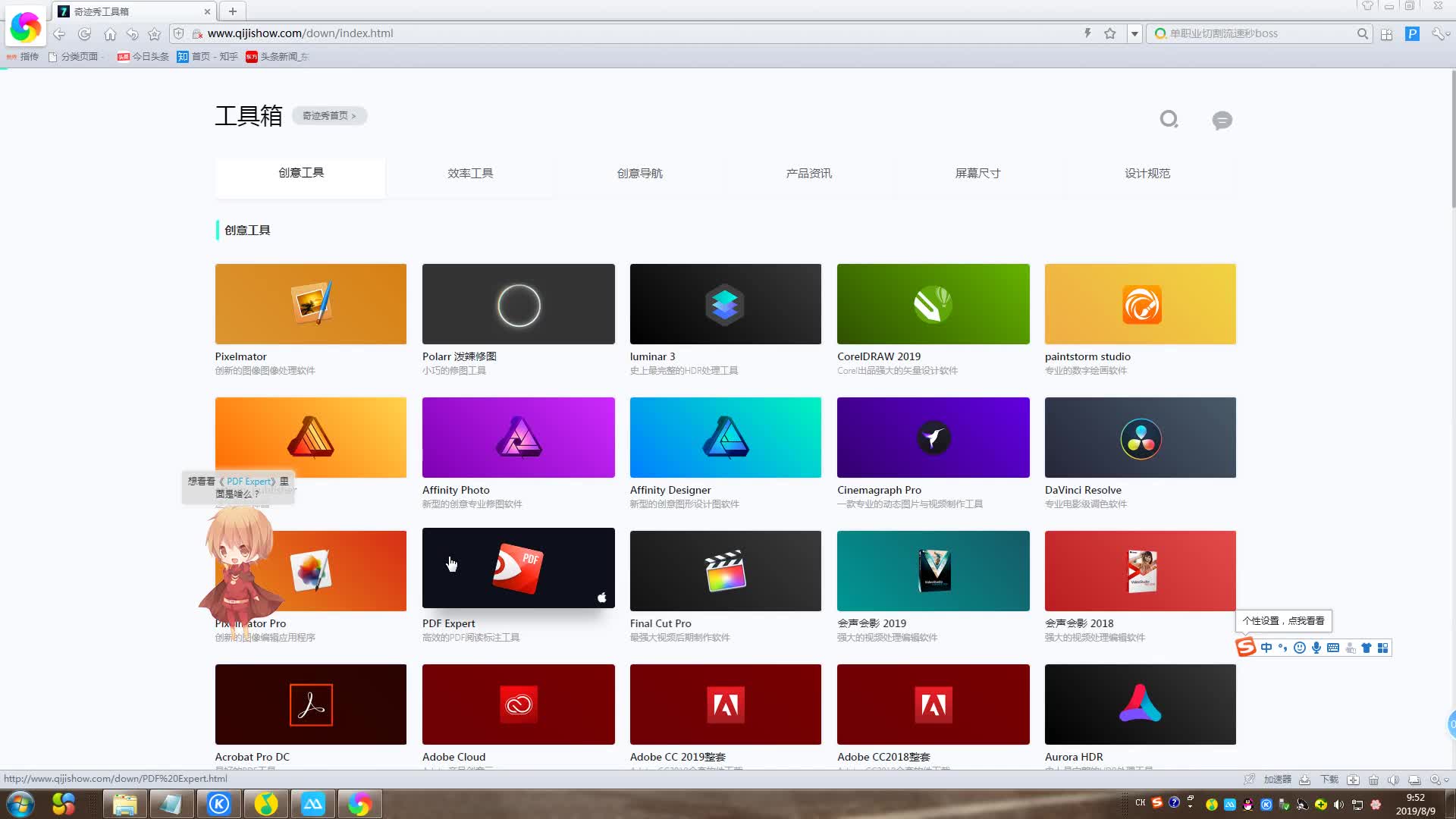Open the chat bubble message icon
Viewport: 1456px width, 819px height.
[x=1222, y=120]
